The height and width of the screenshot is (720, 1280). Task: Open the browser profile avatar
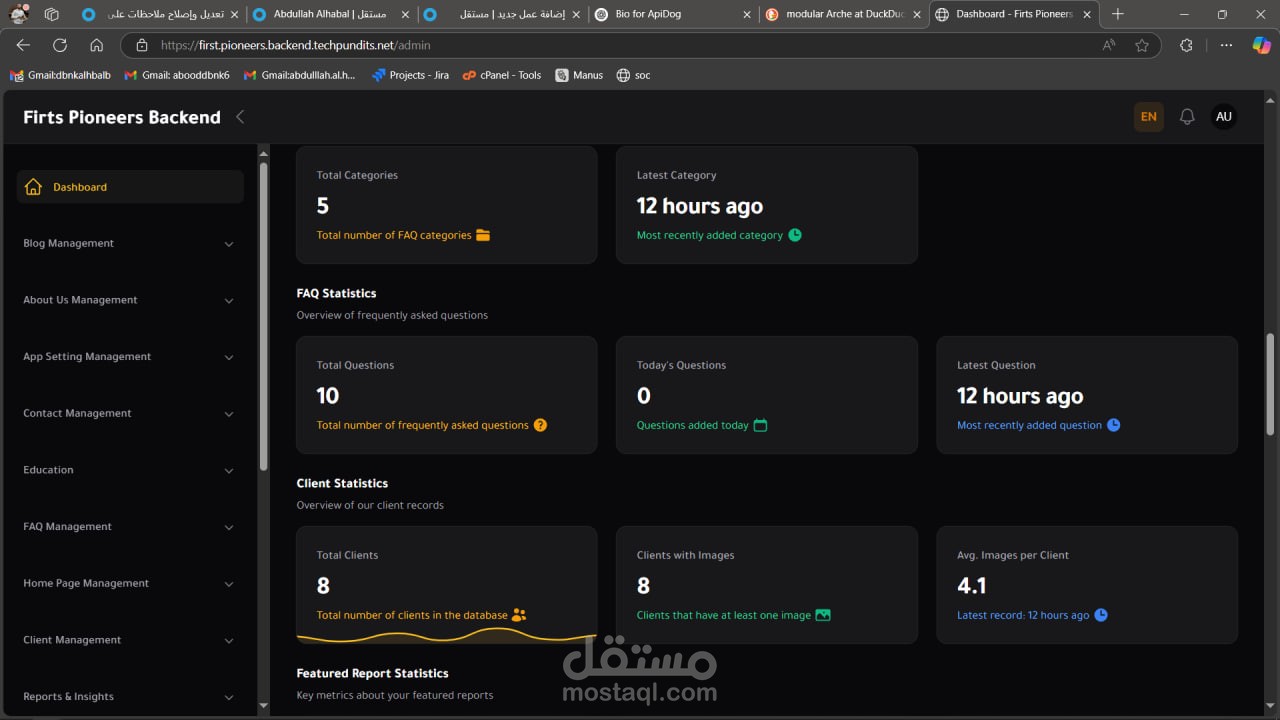pyautogui.click(x=19, y=14)
